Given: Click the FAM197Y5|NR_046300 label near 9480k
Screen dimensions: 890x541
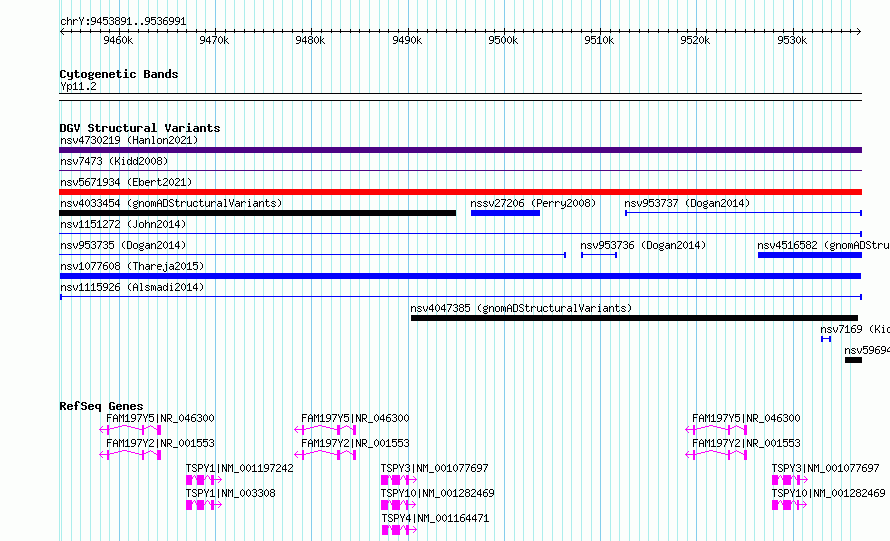Looking at the screenshot, I should tap(355, 418).
